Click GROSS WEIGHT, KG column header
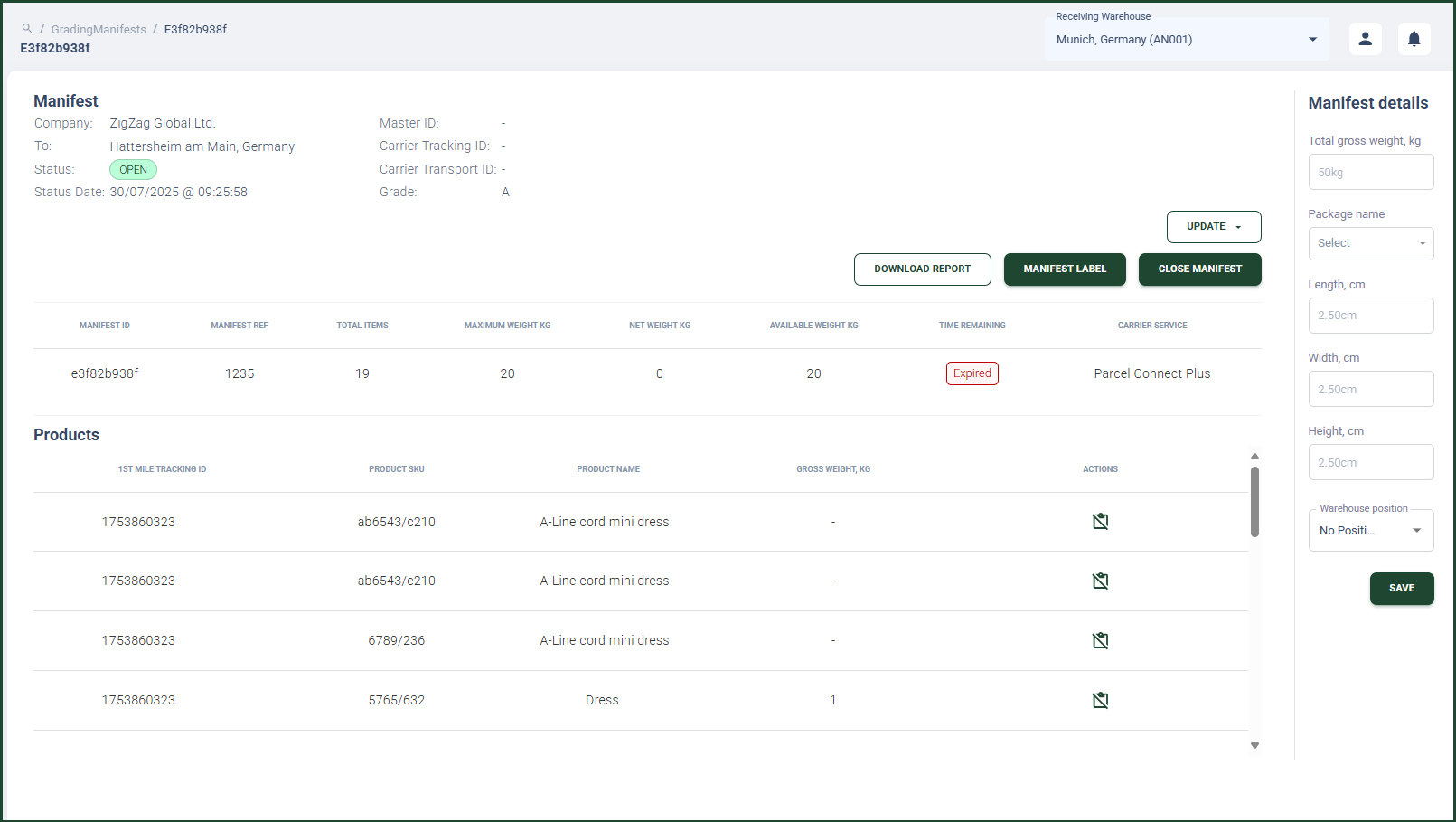This screenshot has width=1456, height=822. 833,469
